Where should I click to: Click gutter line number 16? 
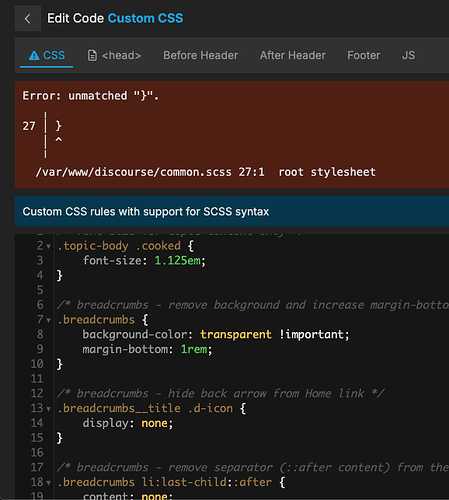tap(37, 453)
